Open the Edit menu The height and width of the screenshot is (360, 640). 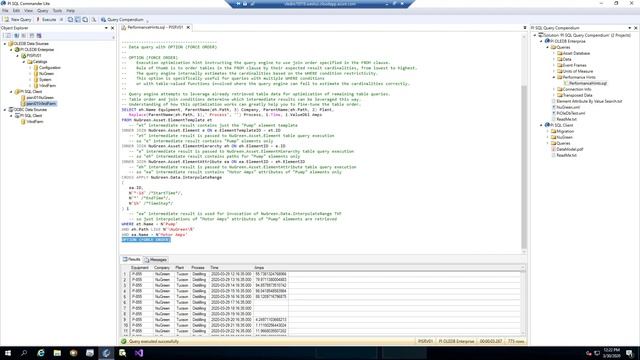(16, 11)
